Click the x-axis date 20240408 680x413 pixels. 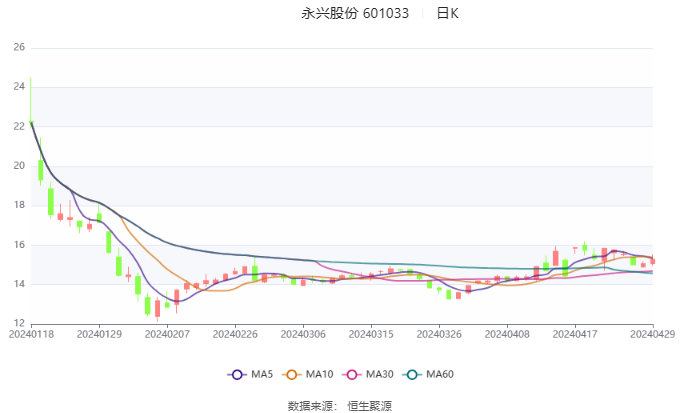tap(507, 334)
